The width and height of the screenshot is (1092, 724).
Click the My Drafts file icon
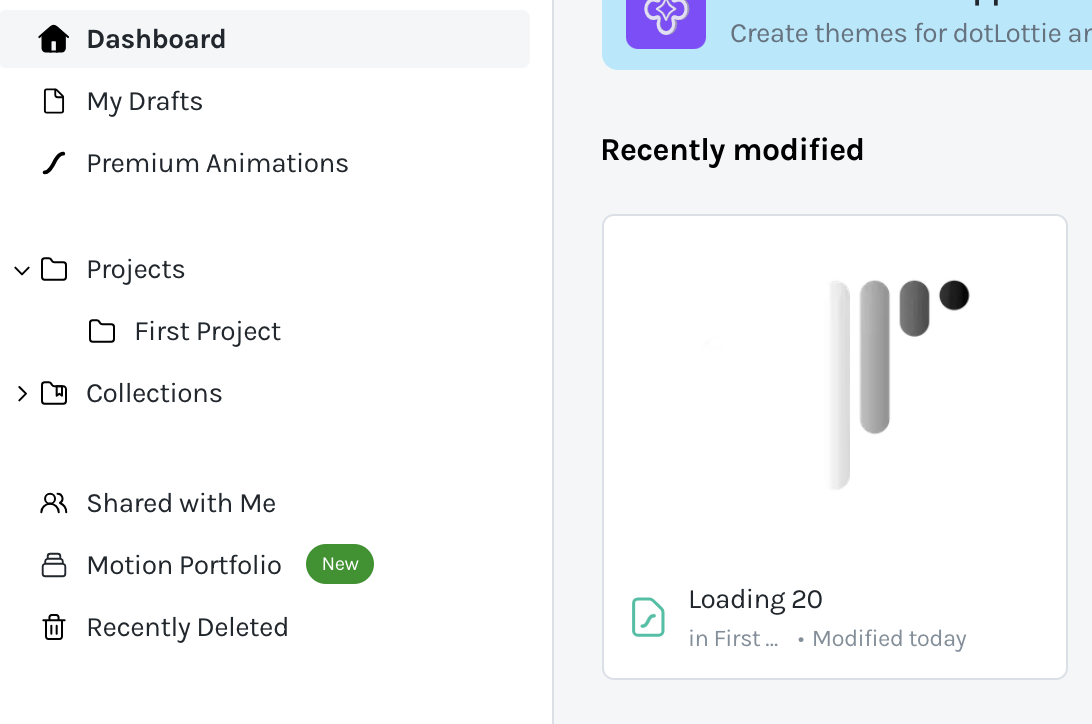click(53, 101)
